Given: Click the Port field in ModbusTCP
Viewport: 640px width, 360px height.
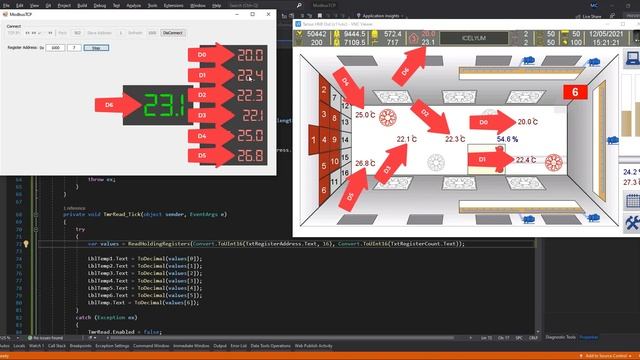Looking at the screenshot, I should click(77, 33).
